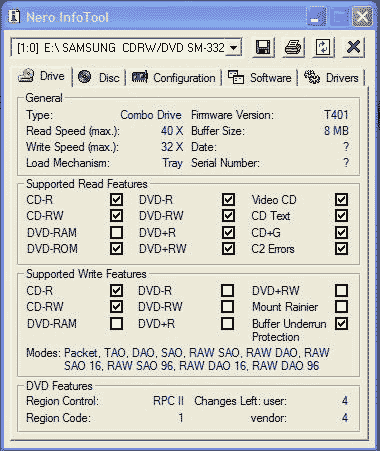Toggle DVD-RW write feature checkbox

coord(227,306)
